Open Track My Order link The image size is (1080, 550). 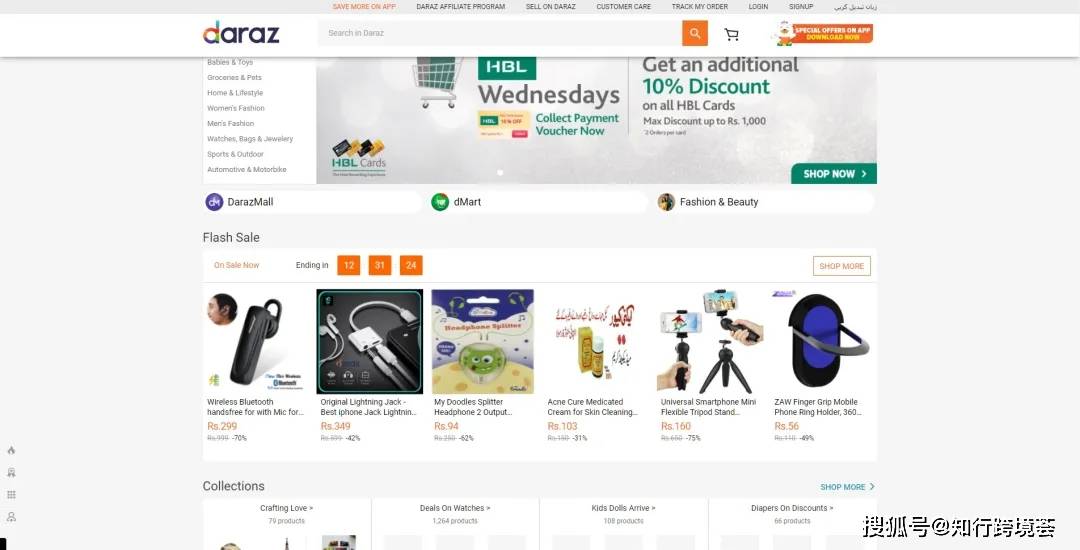pos(700,6)
